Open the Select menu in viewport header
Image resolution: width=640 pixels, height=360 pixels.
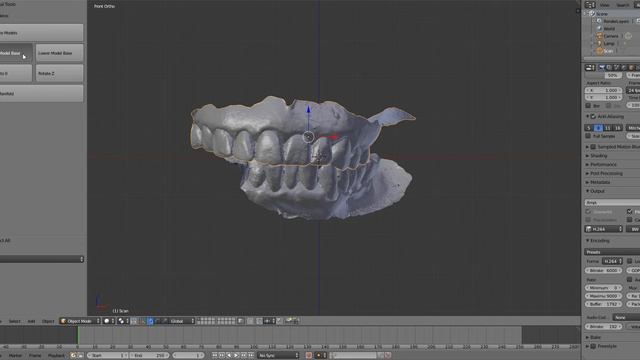[15, 322]
